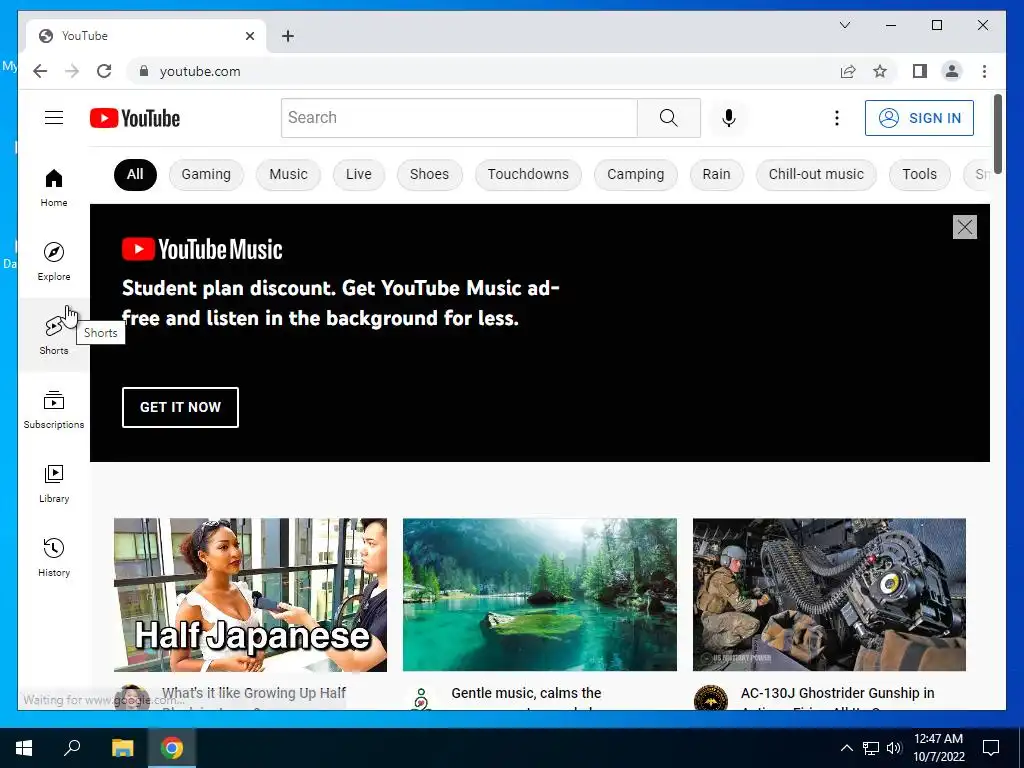Screen dimensions: 1024x768
Task: Select the Touchdowns chip
Action: click(x=528, y=174)
